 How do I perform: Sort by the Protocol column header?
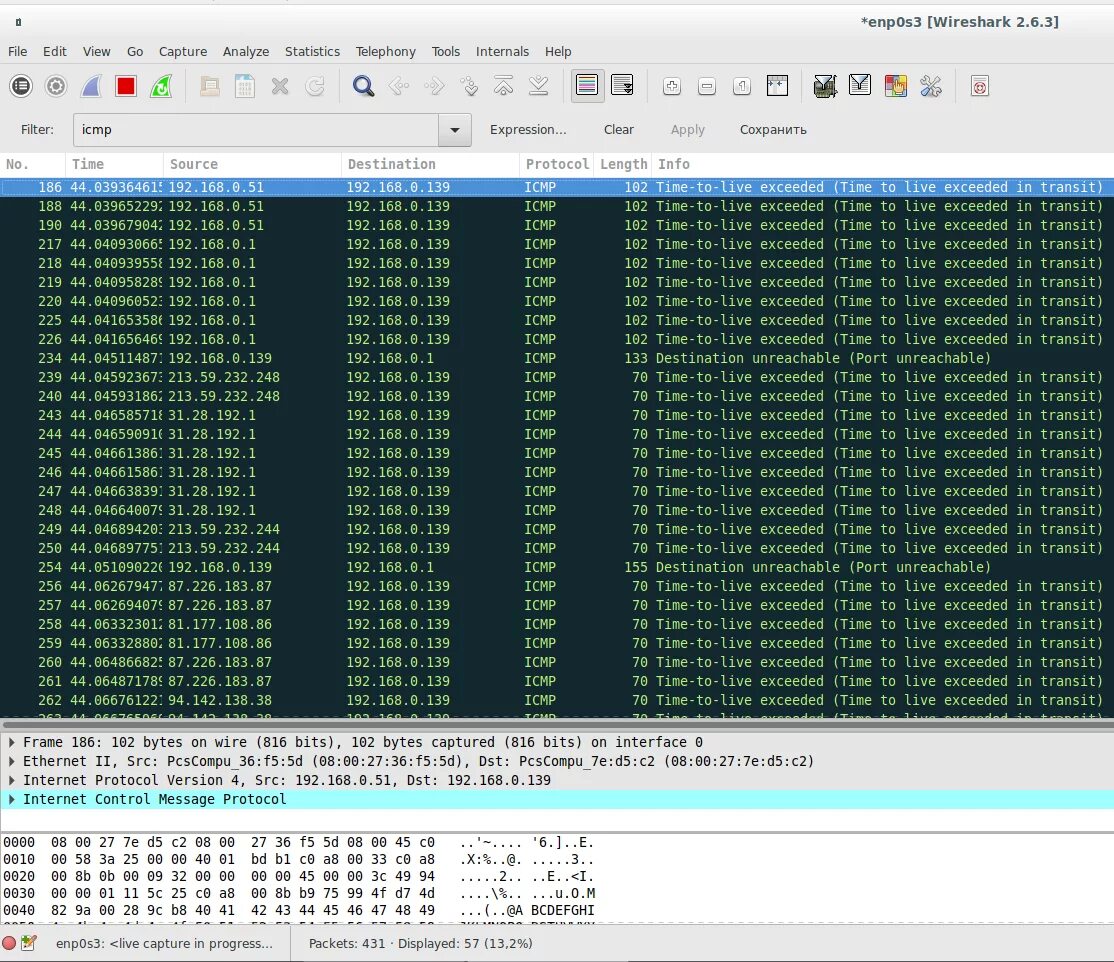click(557, 164)
